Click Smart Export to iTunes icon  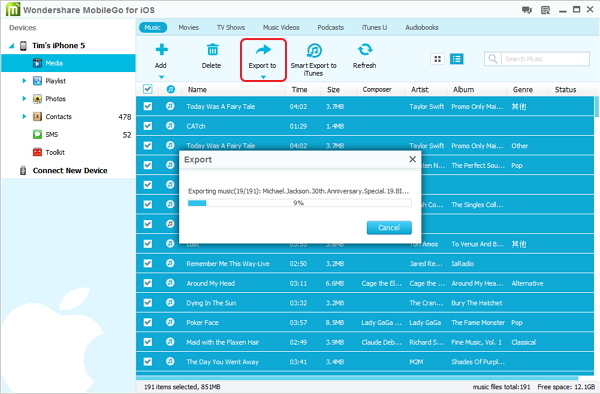point(314,50)
